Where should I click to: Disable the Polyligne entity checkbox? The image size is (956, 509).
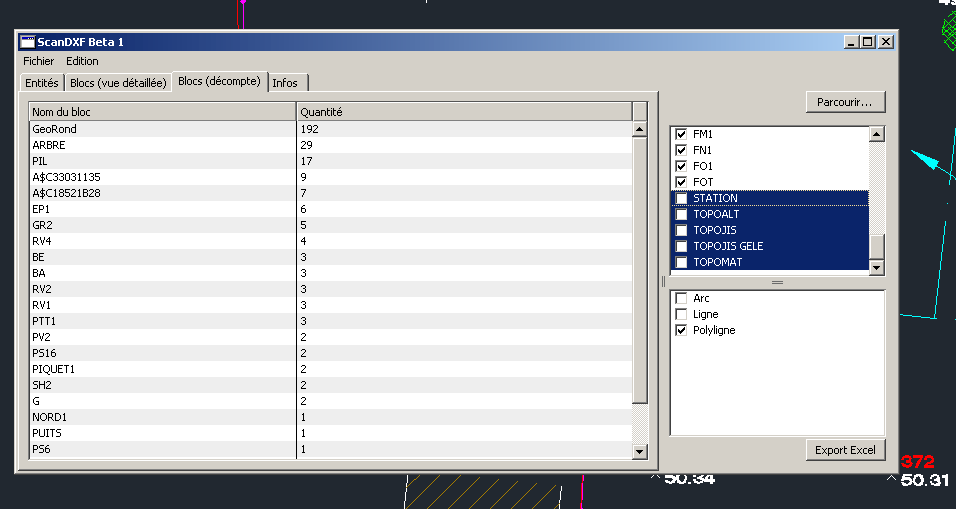[682, 330]
